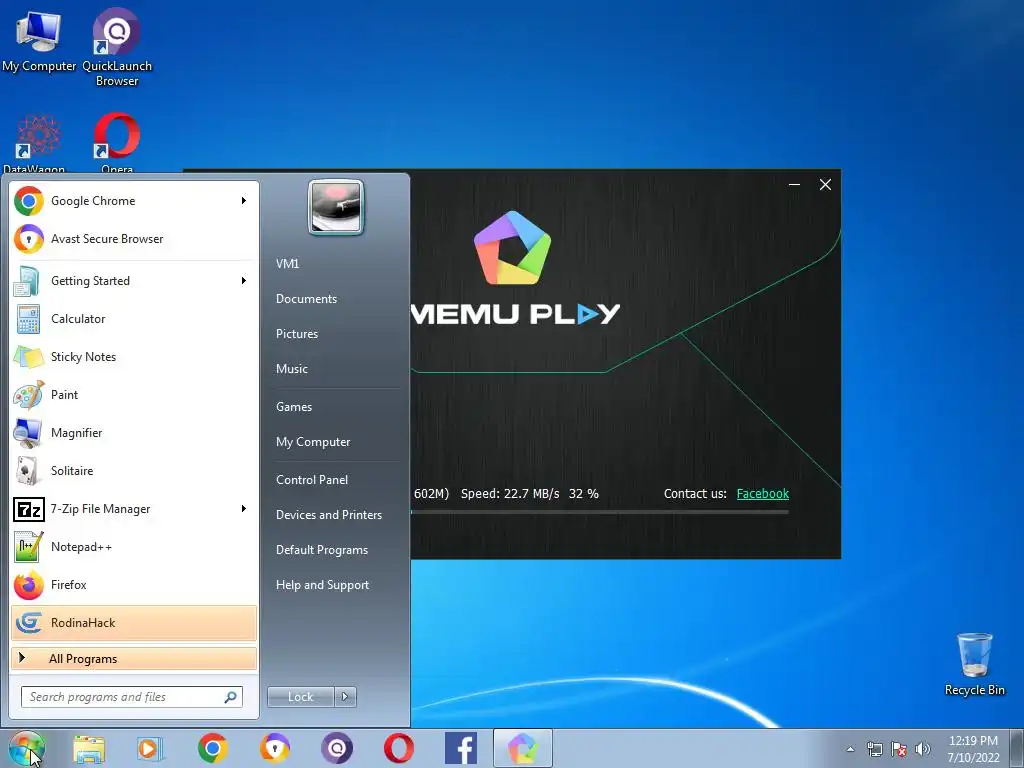Click the network tray icon
The image size is (1024, 768).
[874, 749]
